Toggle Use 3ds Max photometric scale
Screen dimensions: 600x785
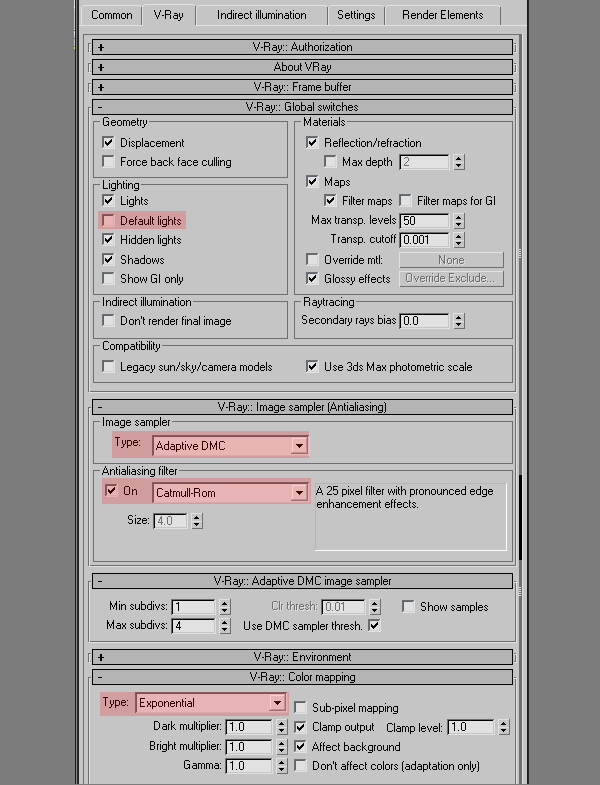tap(312, 367)
